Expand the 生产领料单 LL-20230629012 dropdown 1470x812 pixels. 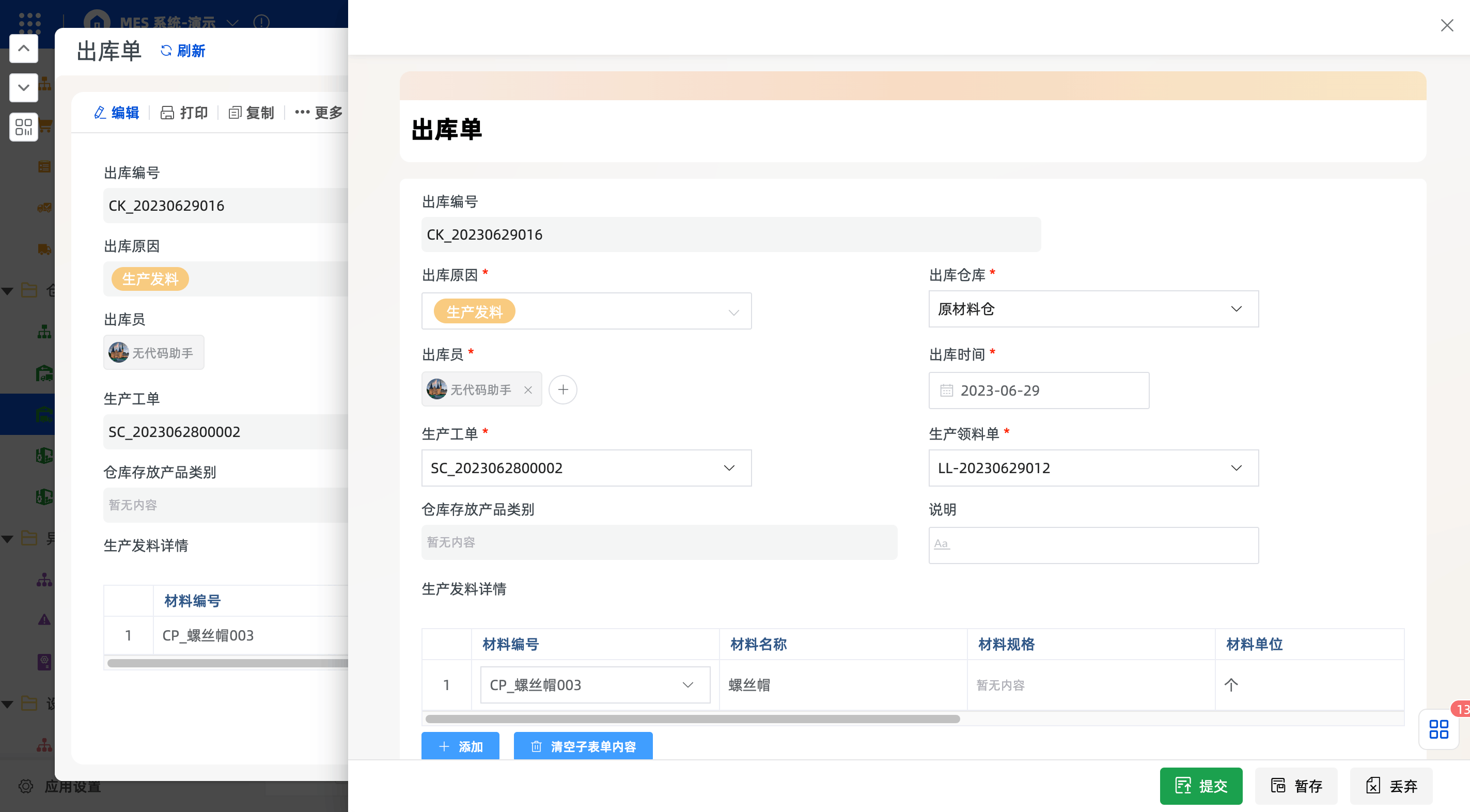pos(1236,468)
